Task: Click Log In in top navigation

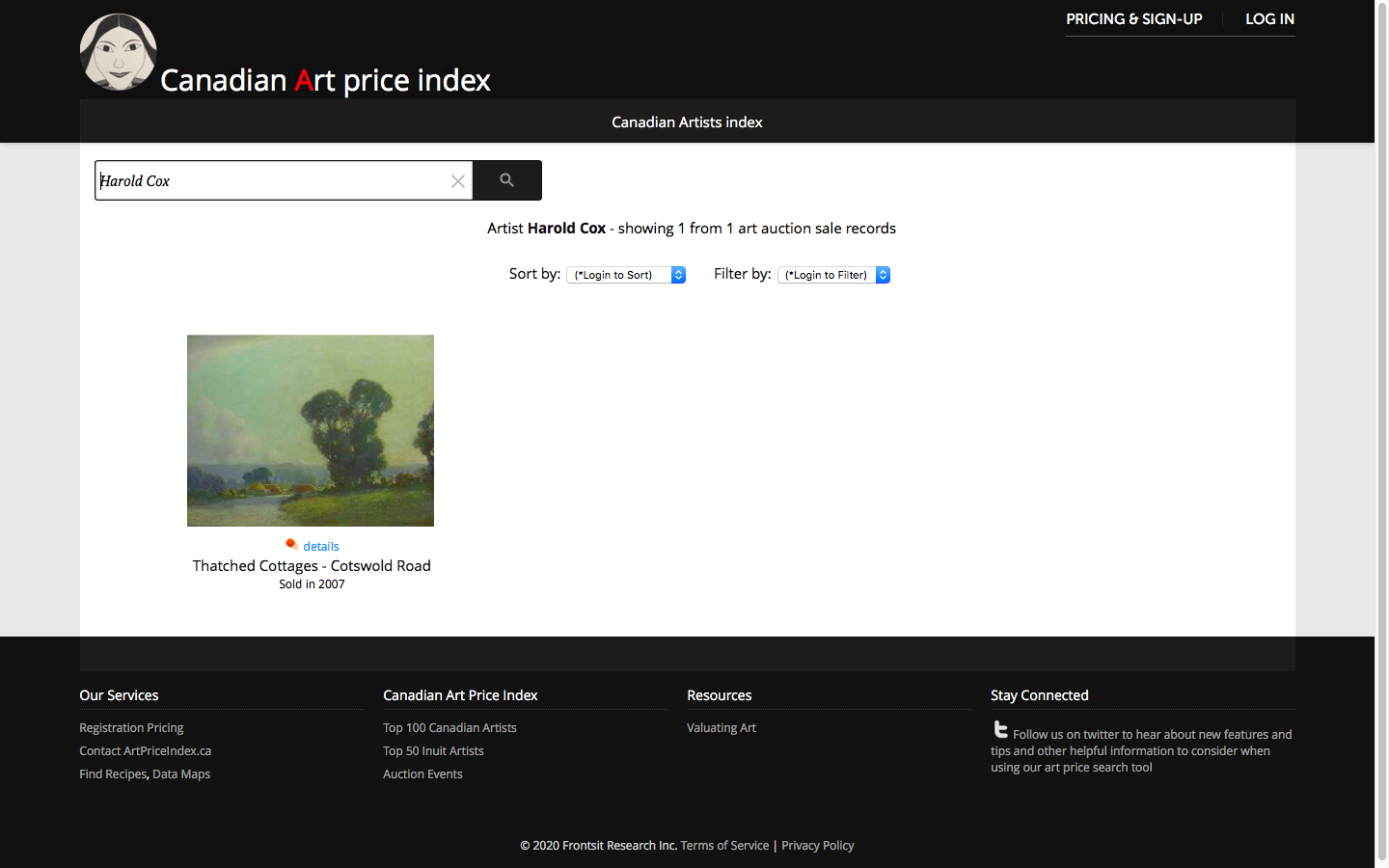Action: (x=1269, y=19)
